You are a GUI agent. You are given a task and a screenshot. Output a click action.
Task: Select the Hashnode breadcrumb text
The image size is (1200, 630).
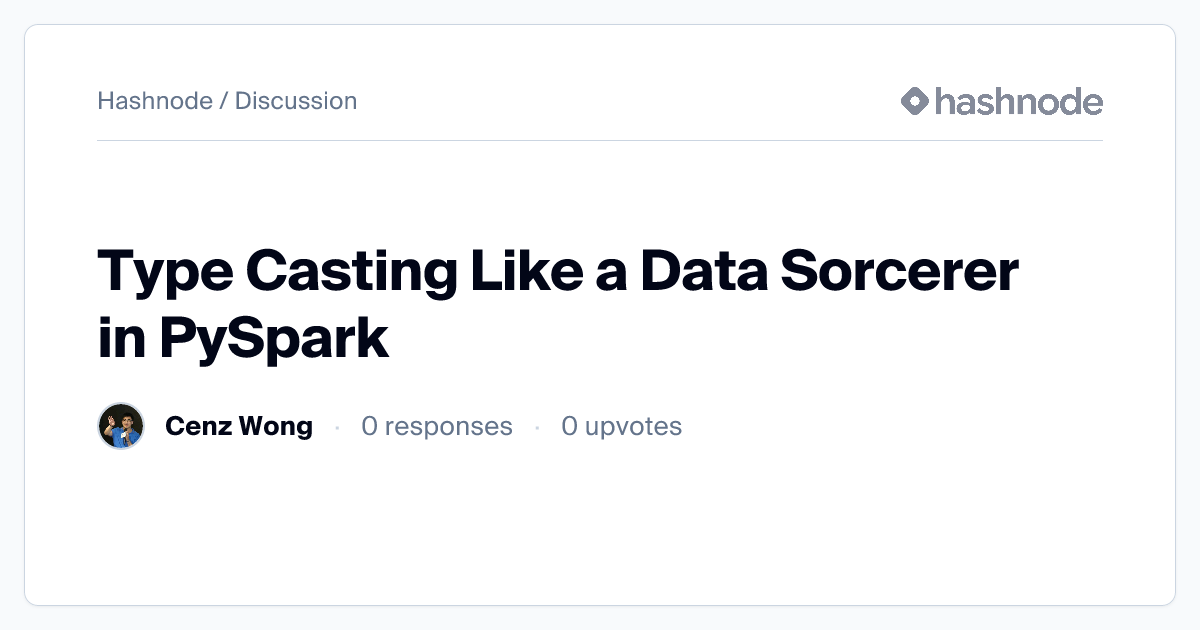pos(155,101)
